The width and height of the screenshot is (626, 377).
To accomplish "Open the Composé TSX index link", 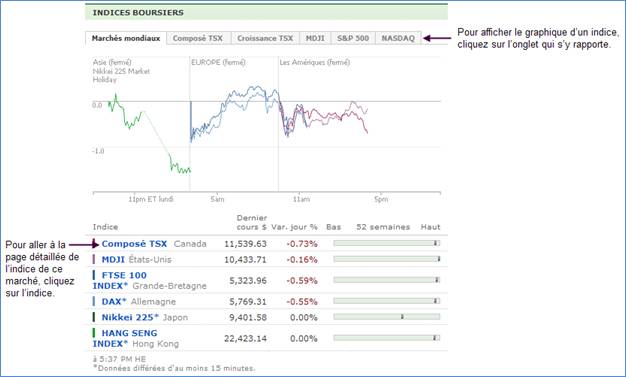I will (134, 244).
